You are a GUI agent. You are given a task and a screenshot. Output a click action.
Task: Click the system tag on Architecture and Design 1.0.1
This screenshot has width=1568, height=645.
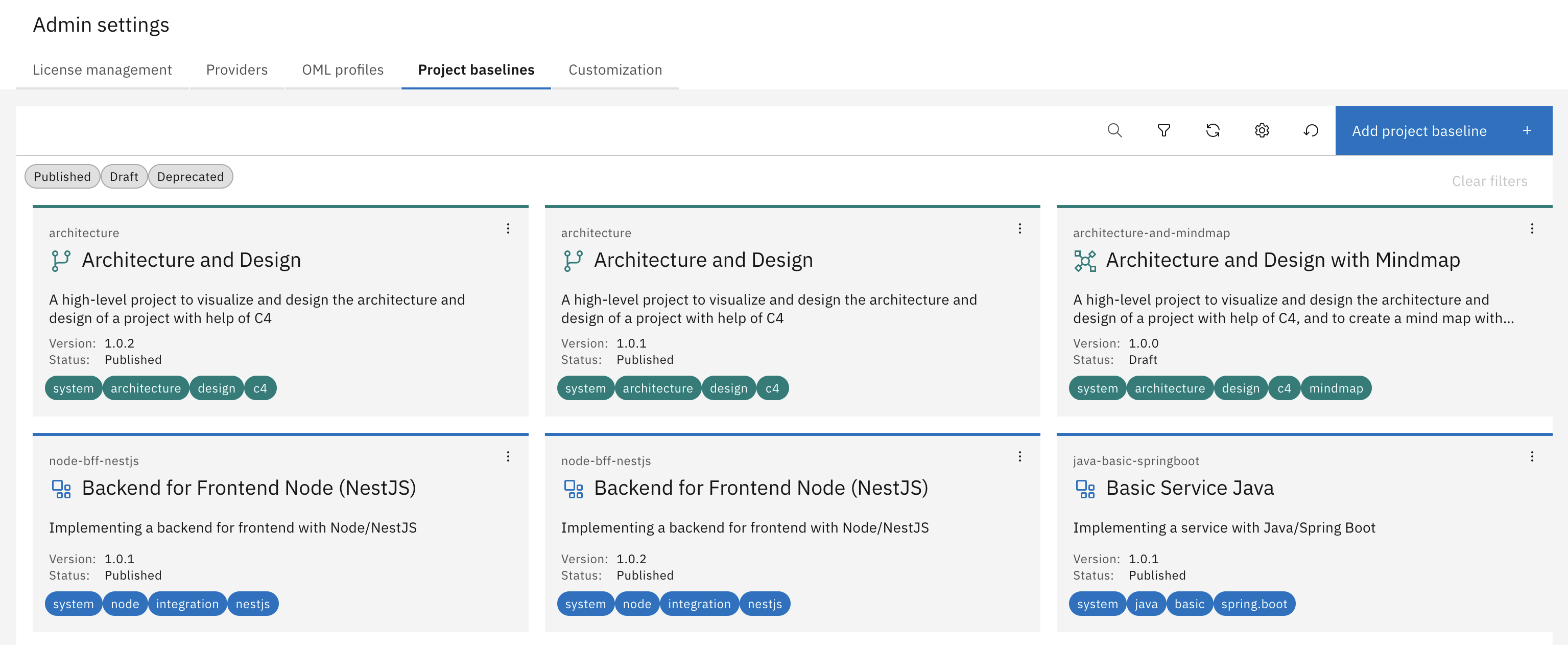tap(585, 388)
